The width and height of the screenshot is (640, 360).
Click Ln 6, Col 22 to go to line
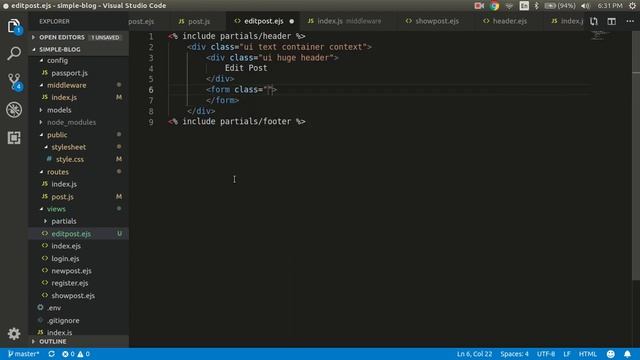coord(474,354)
